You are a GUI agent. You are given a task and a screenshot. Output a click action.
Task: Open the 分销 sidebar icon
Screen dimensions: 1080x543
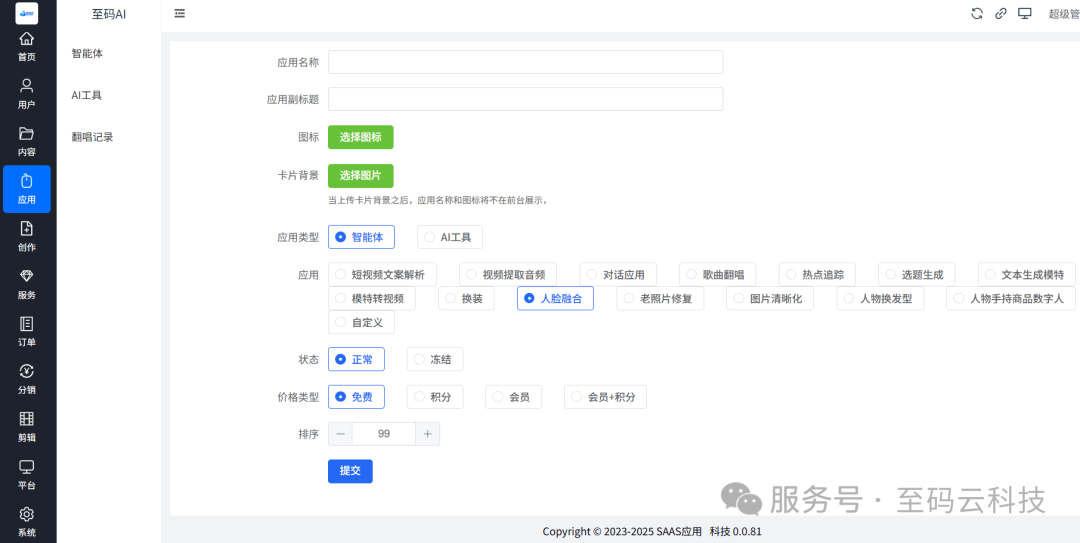point(27,379)
